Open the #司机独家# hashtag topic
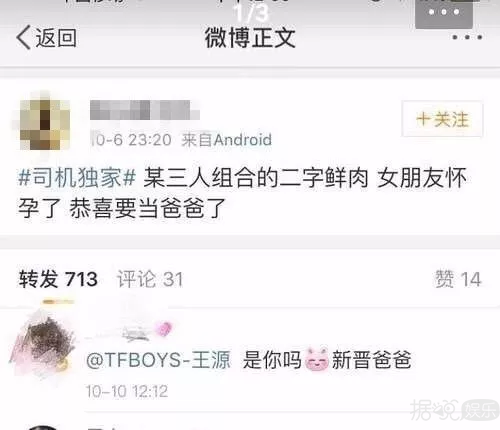The image size is (500, 430). tap(77, 178)
